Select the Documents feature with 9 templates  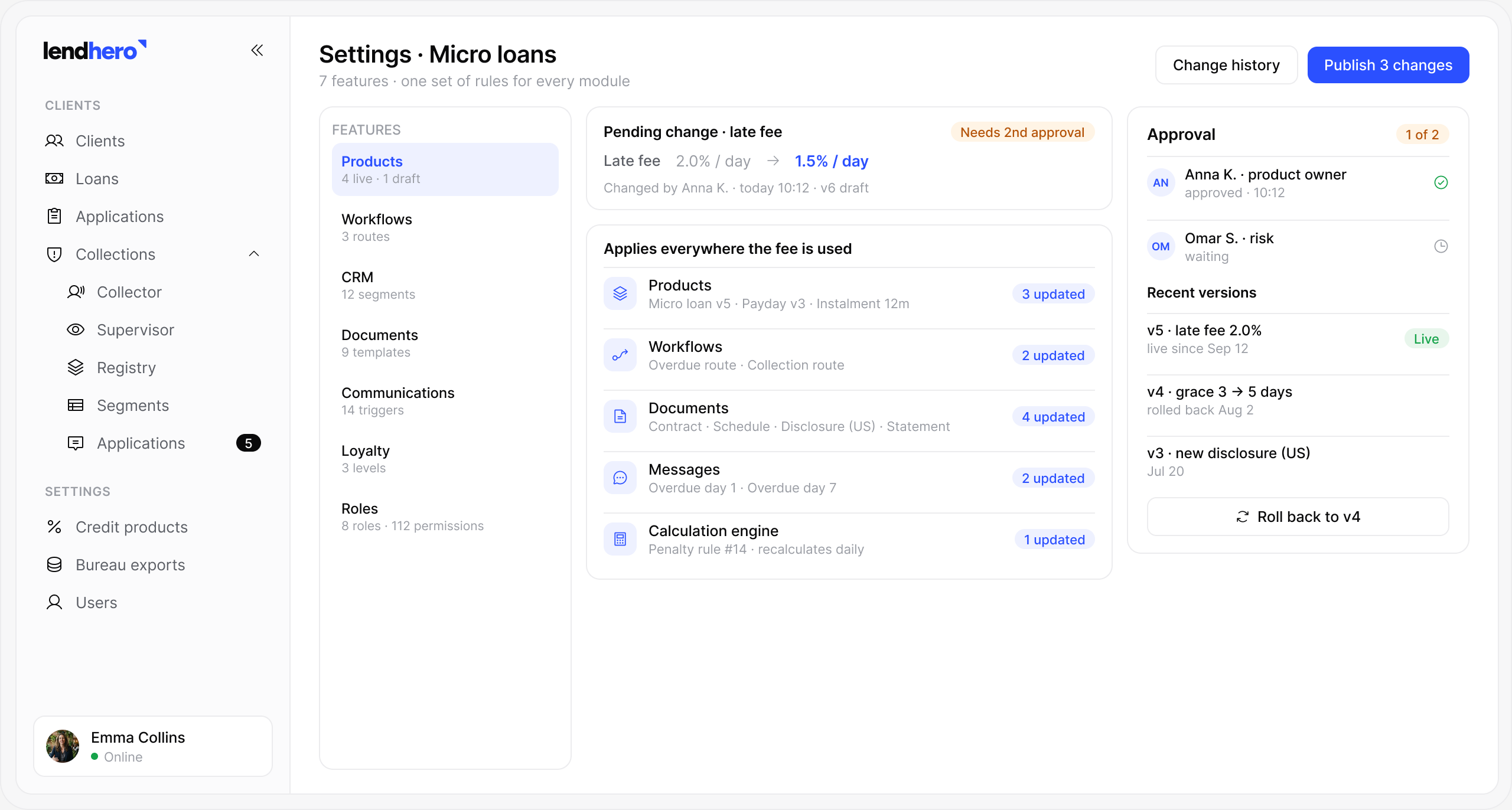tap(445, 343)
